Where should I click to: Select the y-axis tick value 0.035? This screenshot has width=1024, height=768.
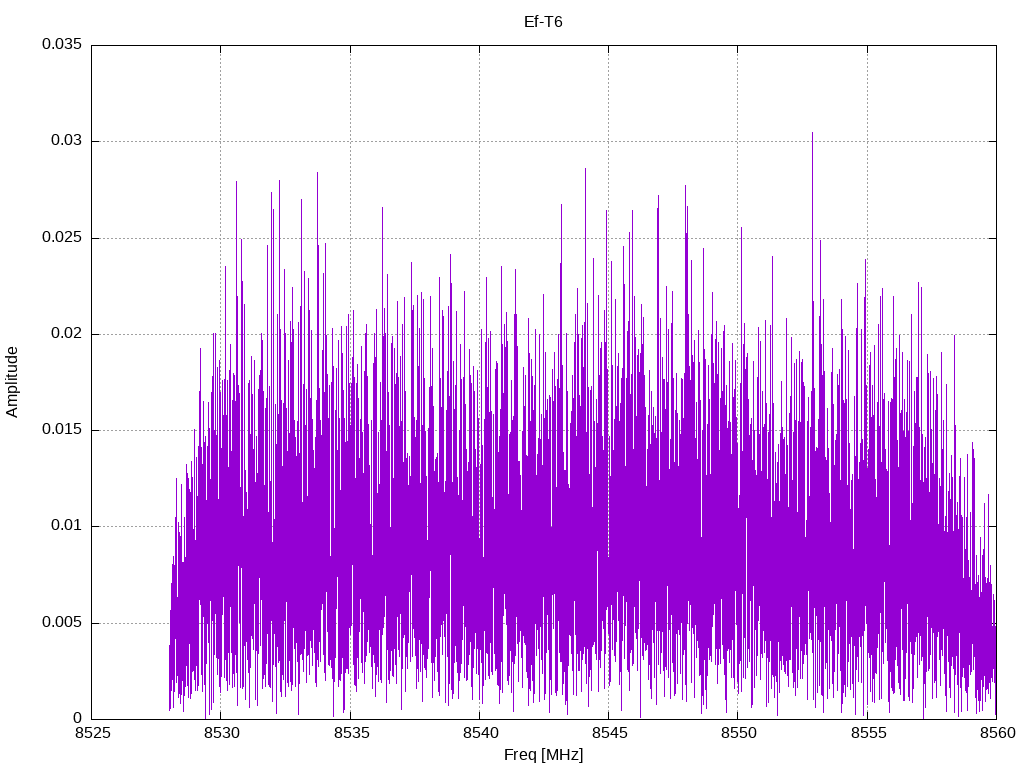[62, 44]
